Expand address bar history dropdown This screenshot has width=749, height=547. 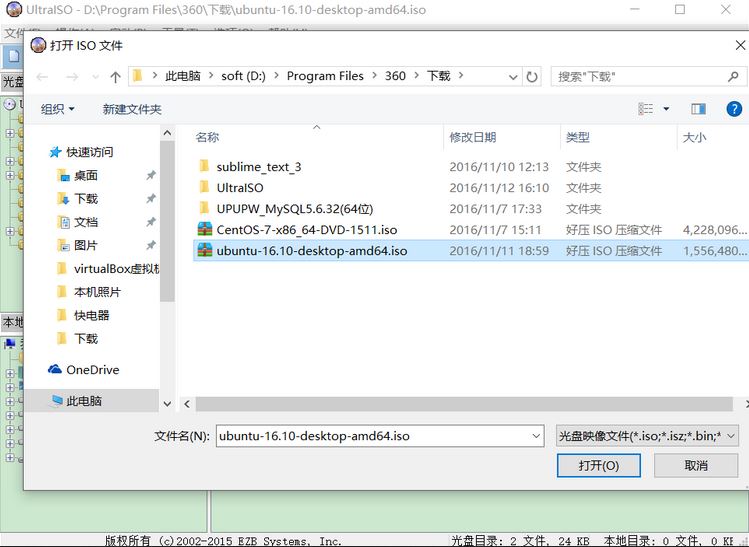pyautogui.click(x=513, y=76)
